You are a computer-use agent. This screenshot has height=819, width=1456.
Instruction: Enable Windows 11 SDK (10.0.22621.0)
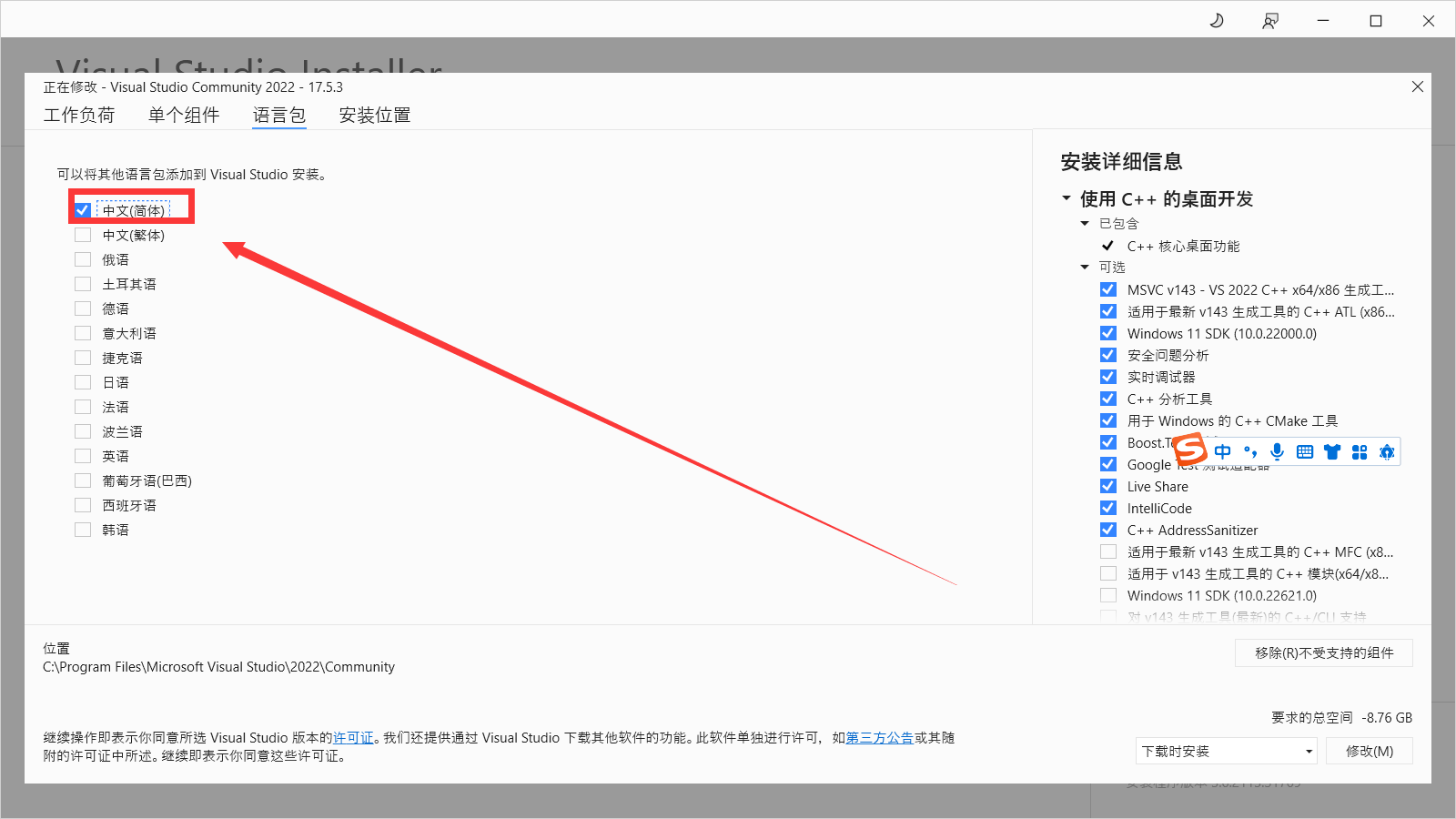tap(1108, 595)
